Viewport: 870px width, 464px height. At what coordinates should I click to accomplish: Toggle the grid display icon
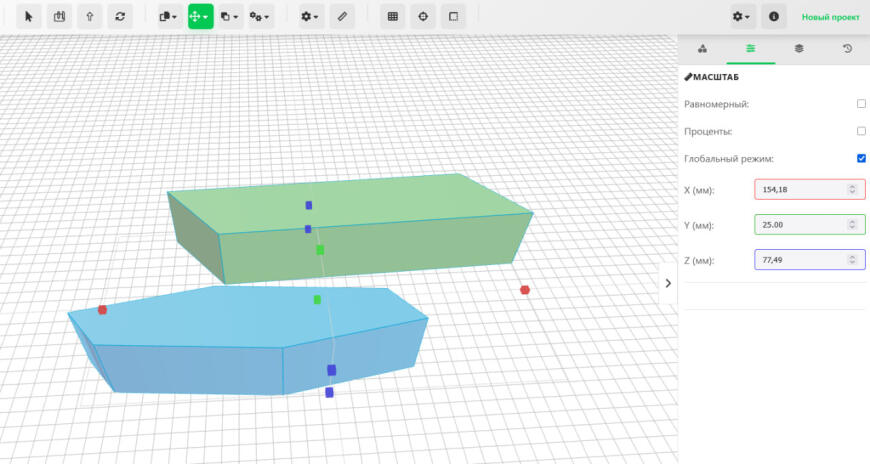[x=393, y=17]
